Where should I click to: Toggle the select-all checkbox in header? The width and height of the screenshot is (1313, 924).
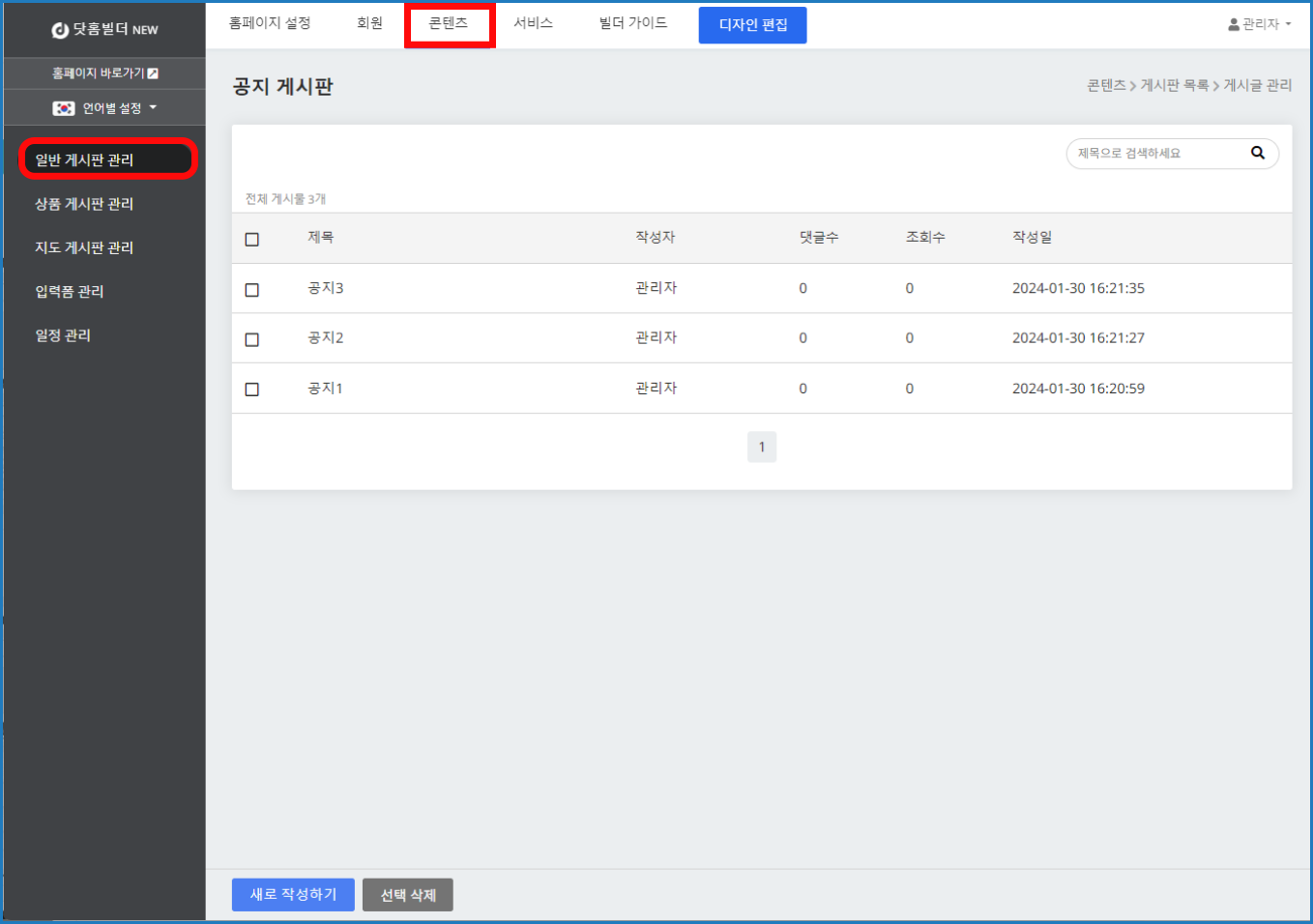pos(252,239)
